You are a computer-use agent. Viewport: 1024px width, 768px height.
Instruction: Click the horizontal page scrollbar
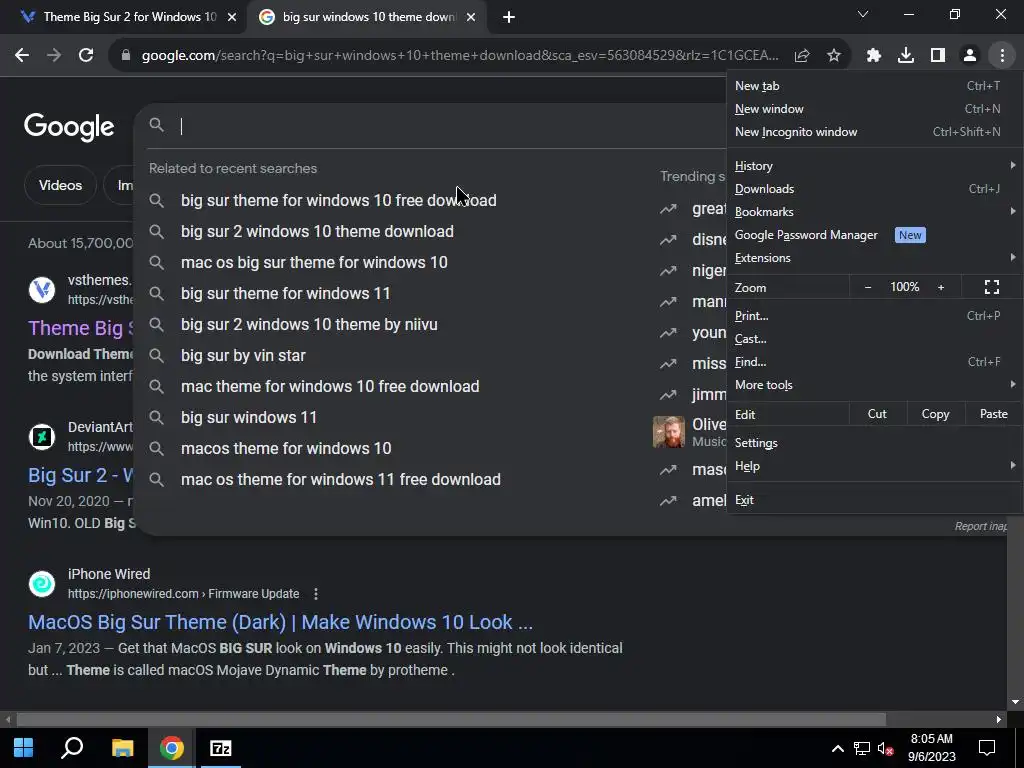pos(451,720)
